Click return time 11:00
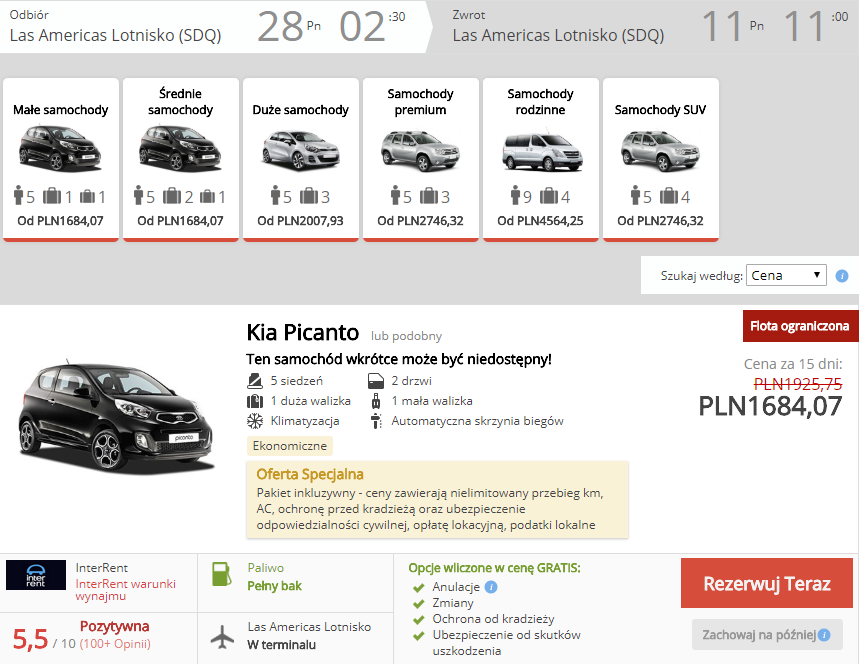859x664 pixels. click(x=816, y=26)
